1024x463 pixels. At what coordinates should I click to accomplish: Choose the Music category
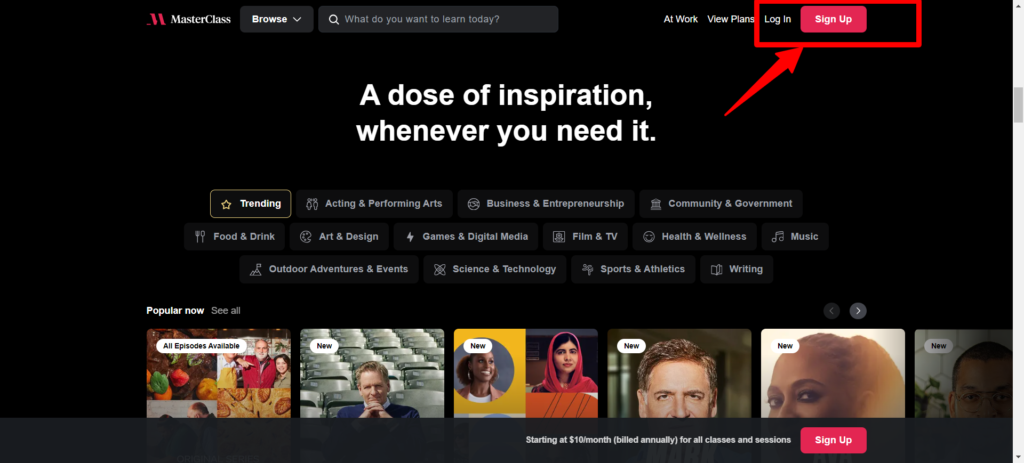coord(795,236)
